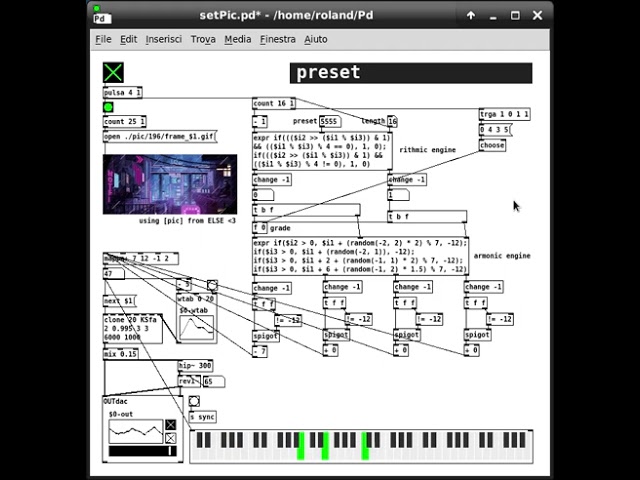Click the piano keyboard widget
The image size is (640, 480).
[361, 447]
